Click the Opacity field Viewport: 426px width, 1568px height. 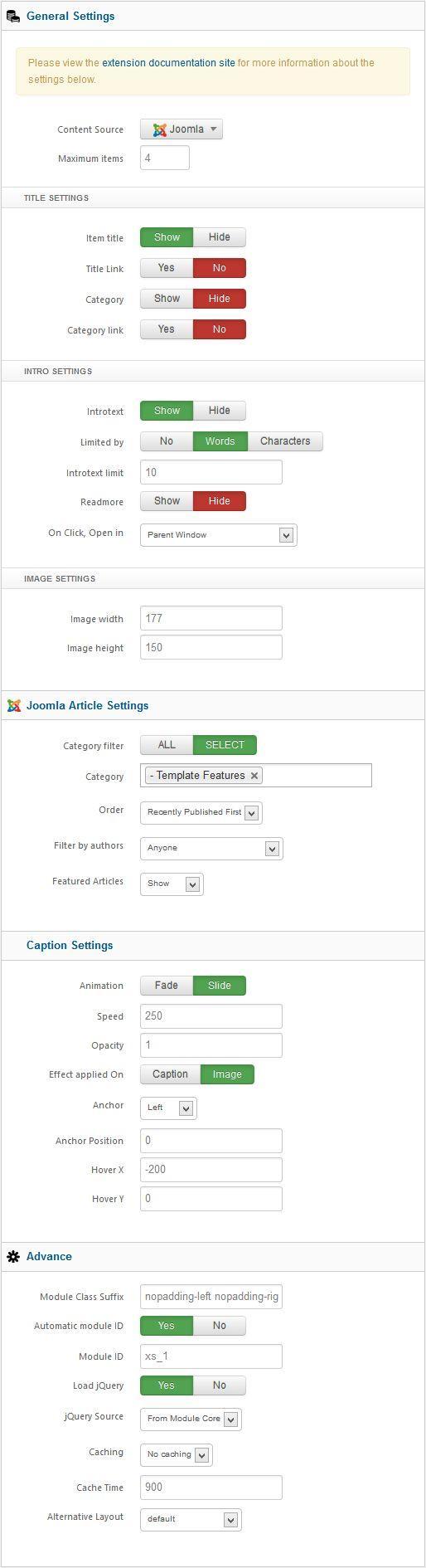click(x=211, y=1045)
